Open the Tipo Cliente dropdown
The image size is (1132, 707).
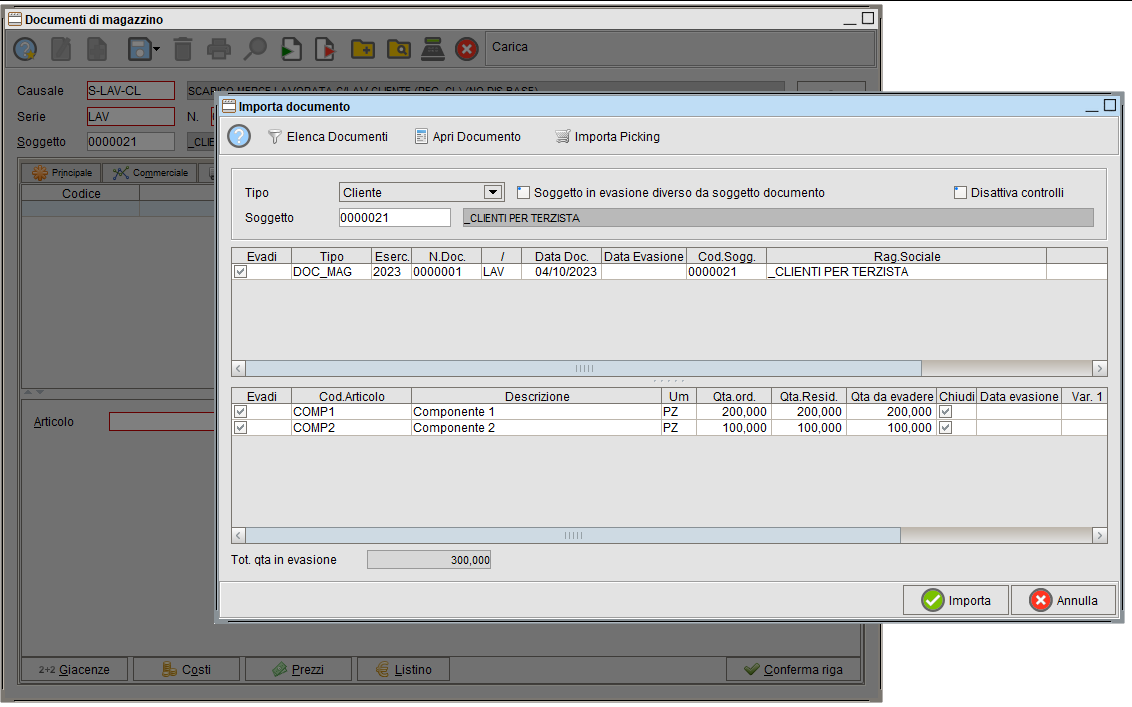(x=492, y=192)
